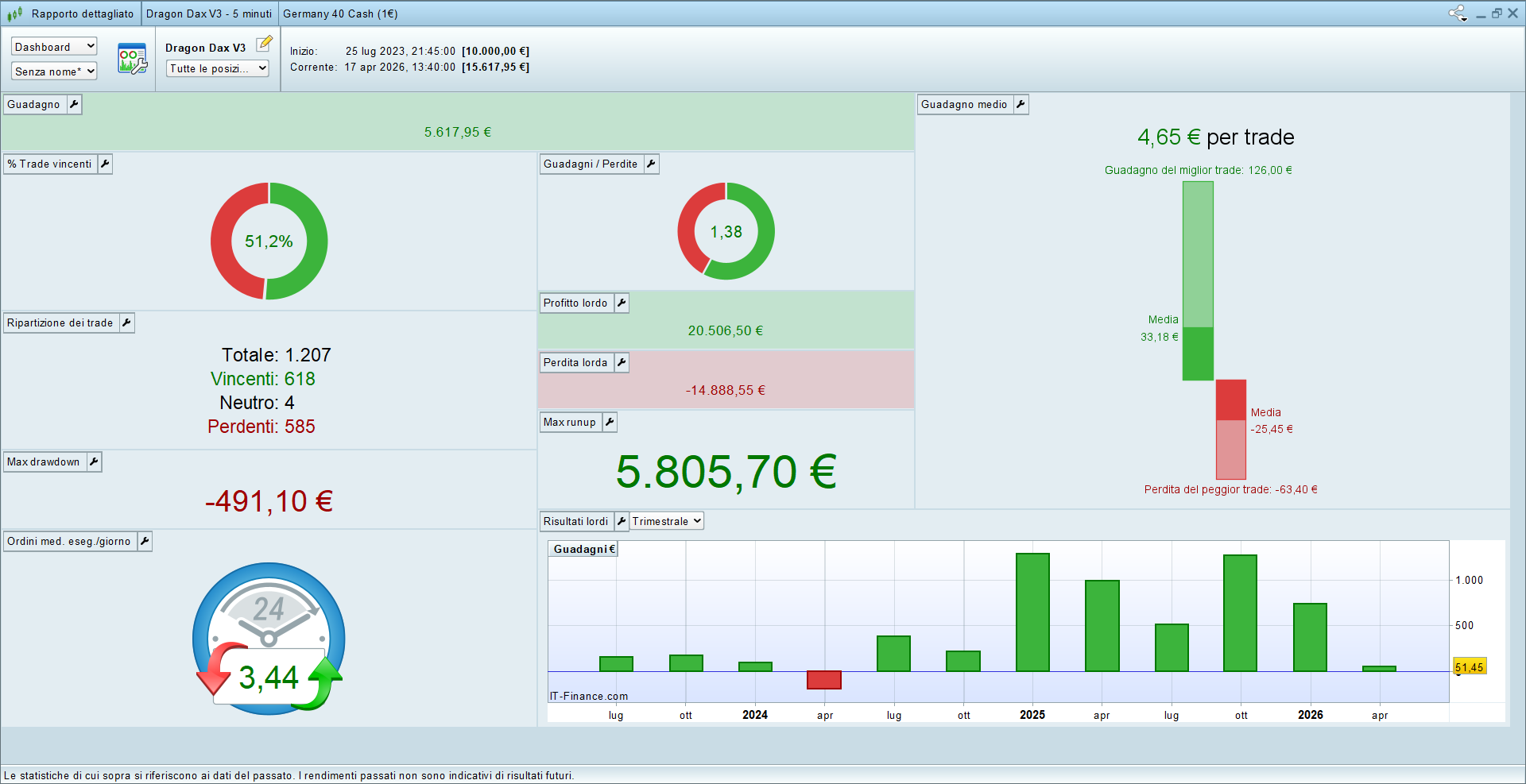Open Max drawdown widget settings wrench
This screenshot has width=1526, height=784.
click(x=94, y=462)
